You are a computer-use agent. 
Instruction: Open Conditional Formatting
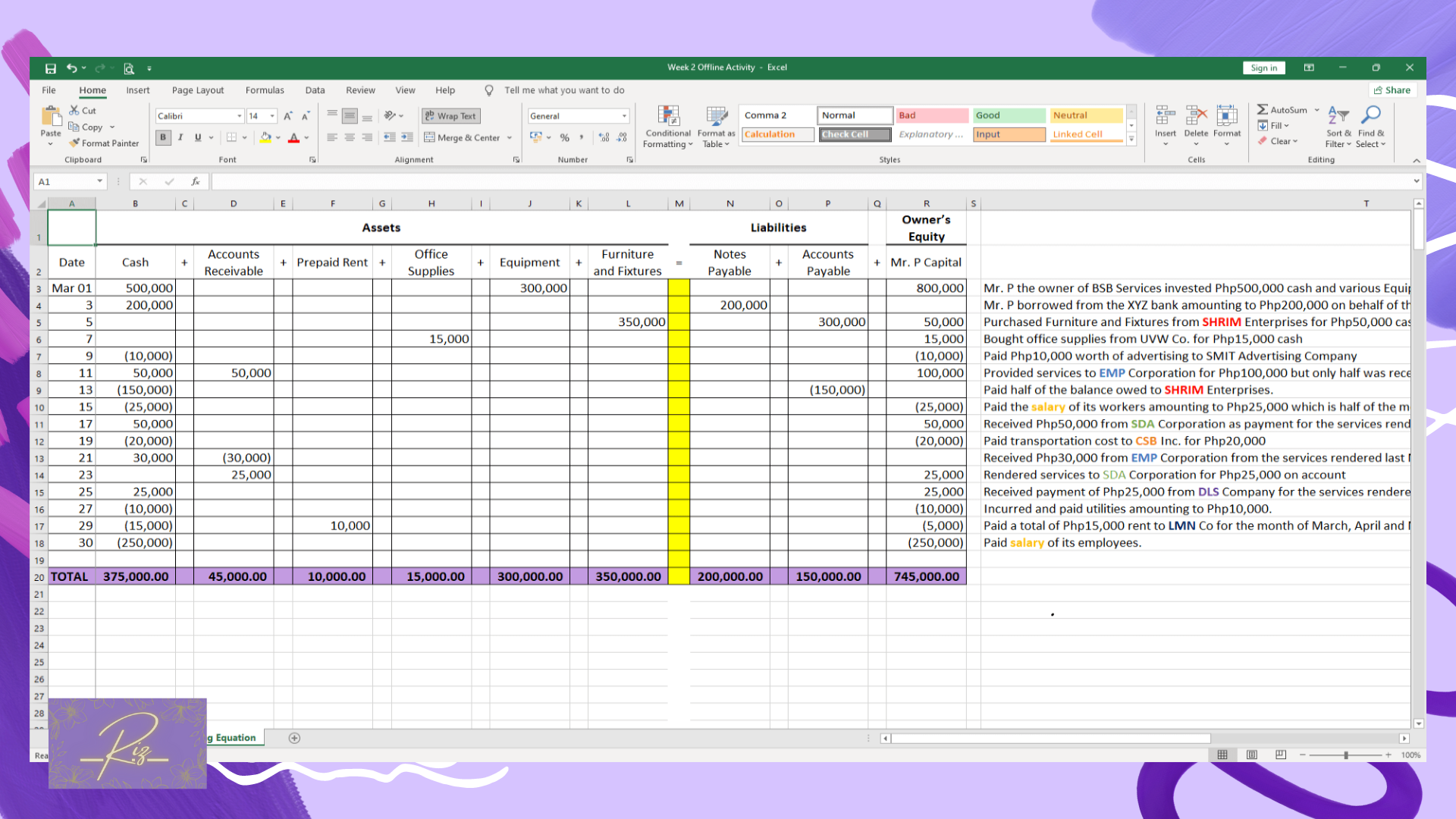click(668, 127)
